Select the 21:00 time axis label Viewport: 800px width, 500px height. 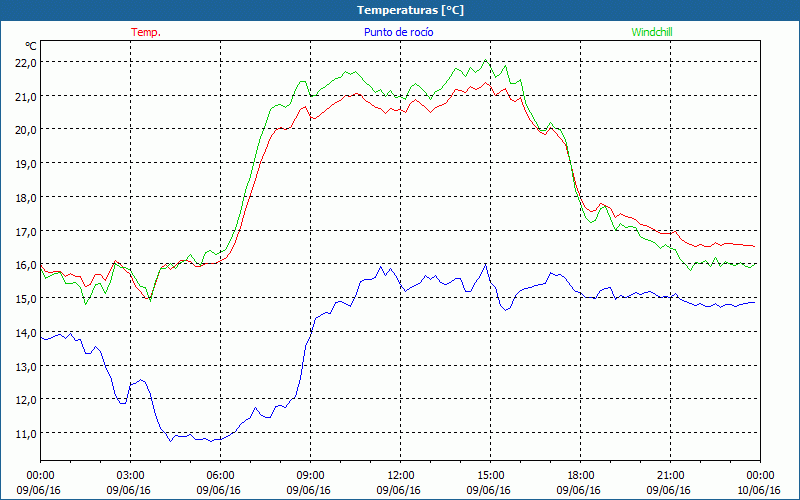(670, 475)
